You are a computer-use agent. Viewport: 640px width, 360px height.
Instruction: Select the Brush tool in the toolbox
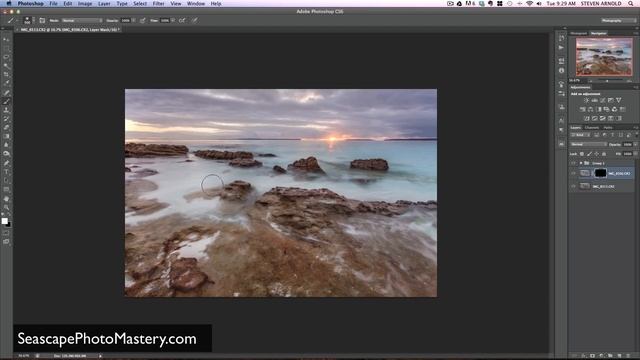point(6,101)
